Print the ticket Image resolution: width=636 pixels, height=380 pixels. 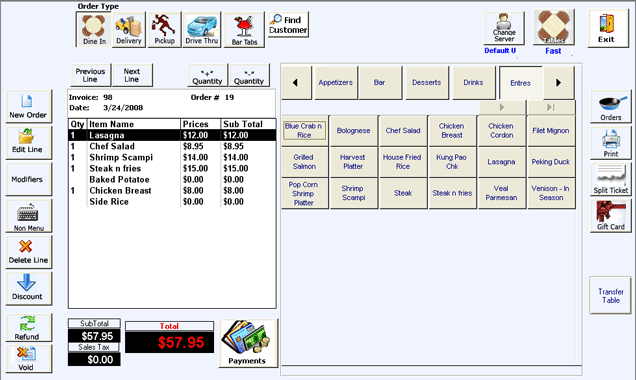610,143
